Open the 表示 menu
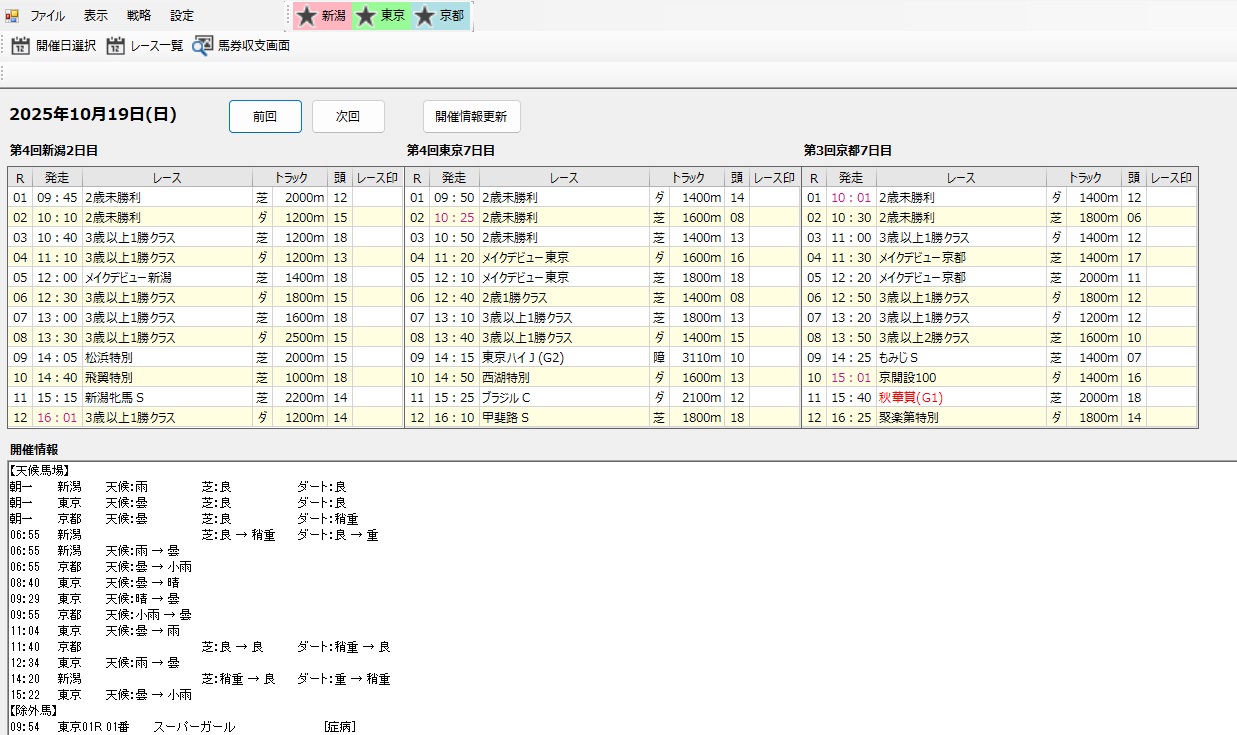 [x=96, y=16]
